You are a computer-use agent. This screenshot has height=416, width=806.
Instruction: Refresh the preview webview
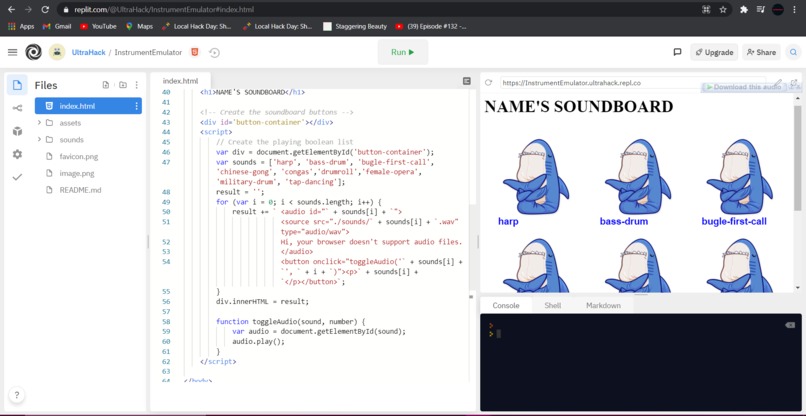(488, 82)
